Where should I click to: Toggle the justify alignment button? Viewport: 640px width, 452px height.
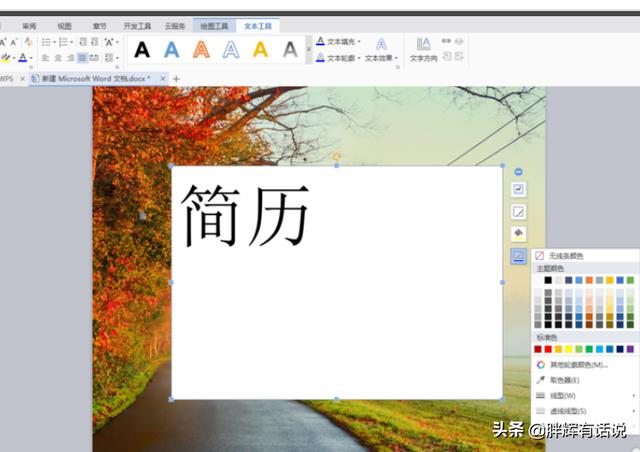click(82, 58)
